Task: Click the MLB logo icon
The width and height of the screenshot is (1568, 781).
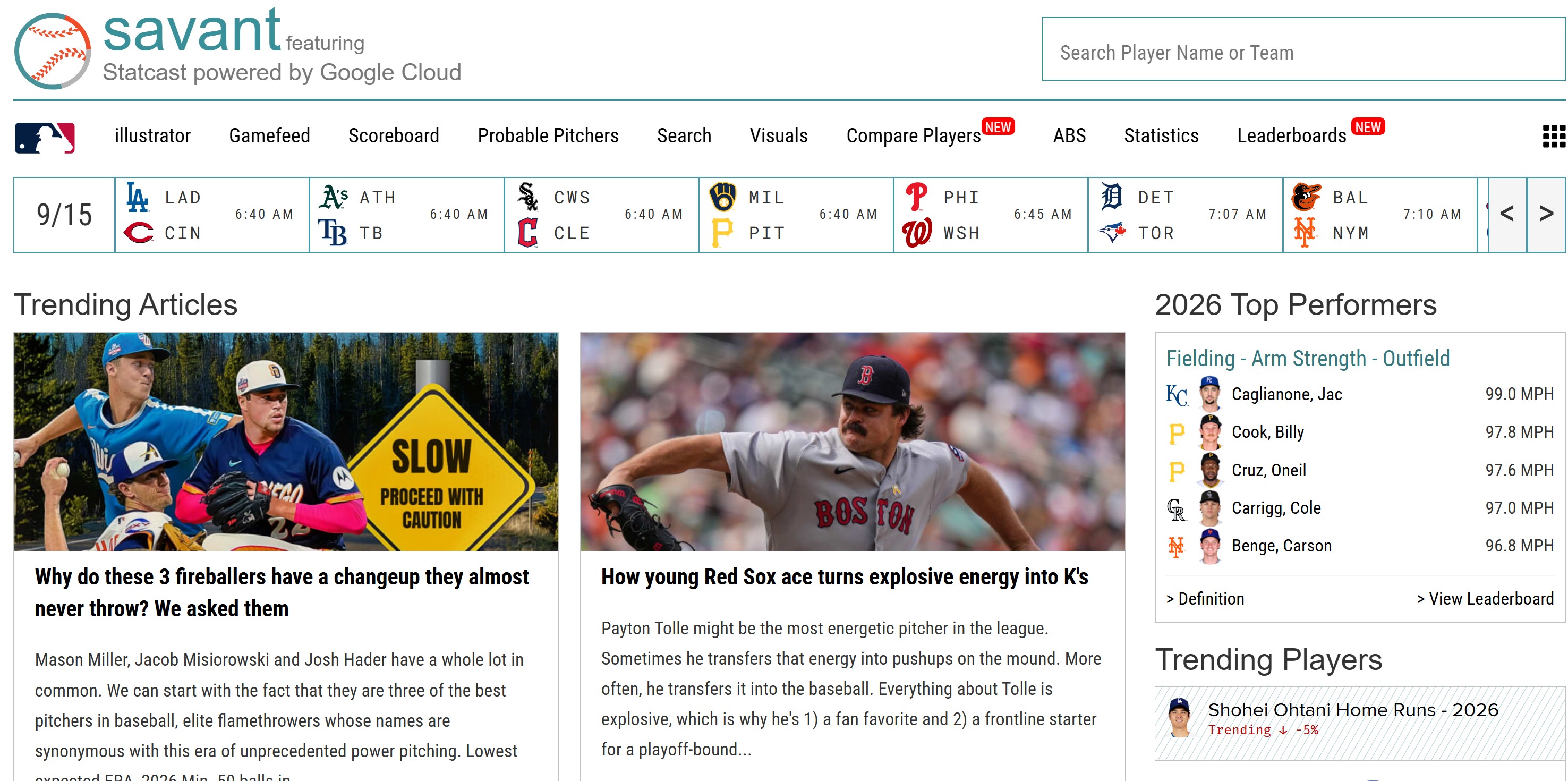Action: (45, 138)
